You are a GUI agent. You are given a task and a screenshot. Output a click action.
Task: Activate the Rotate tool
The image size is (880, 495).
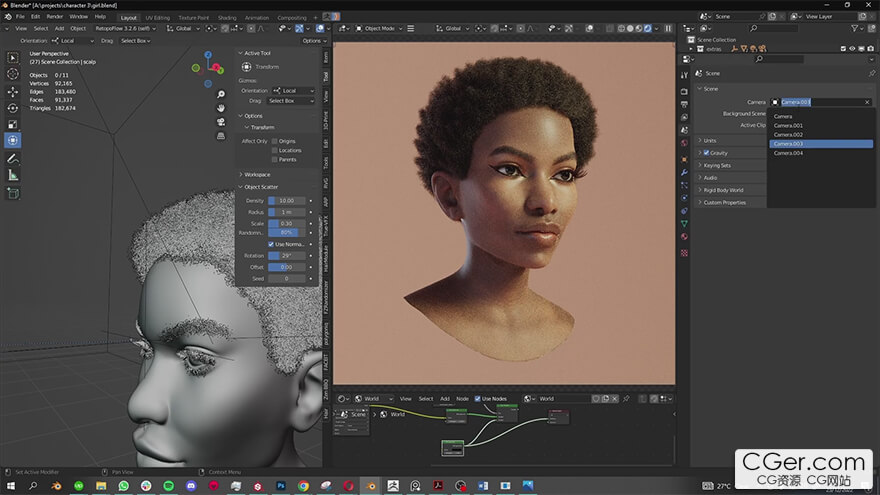click(13, 107)
